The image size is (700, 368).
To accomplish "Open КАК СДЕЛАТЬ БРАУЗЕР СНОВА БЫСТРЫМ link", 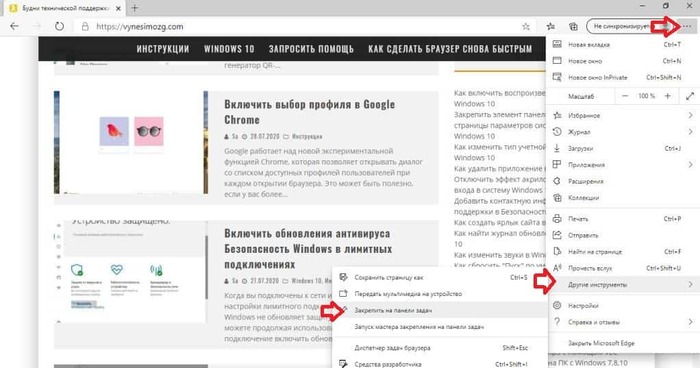I will [450, 49].
